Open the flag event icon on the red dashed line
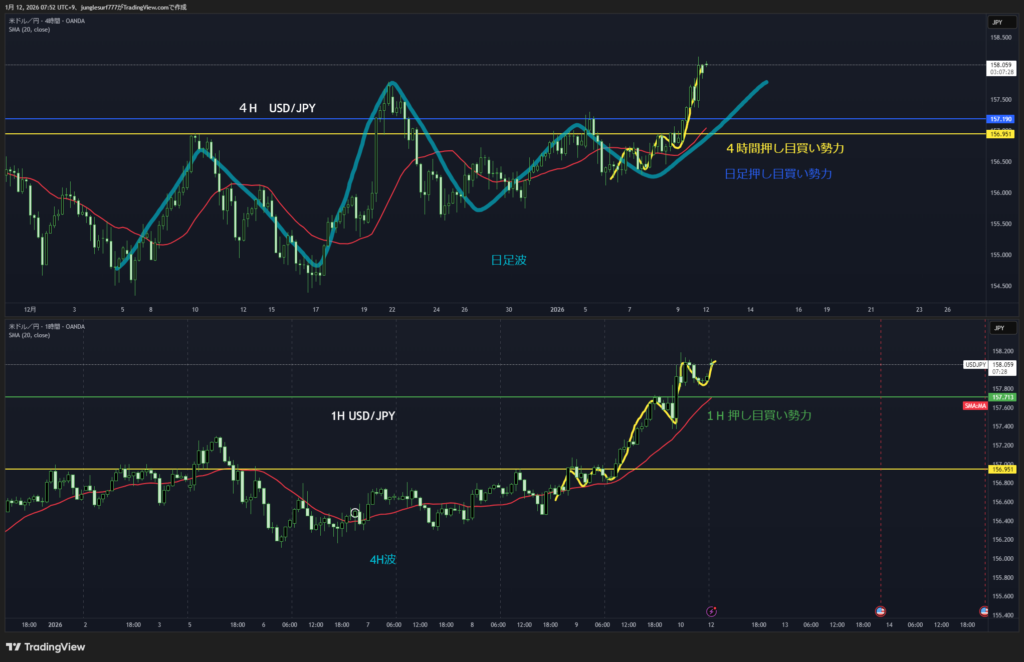The height and width of the screenshot is (662, 1024). (x=880, y=610)
